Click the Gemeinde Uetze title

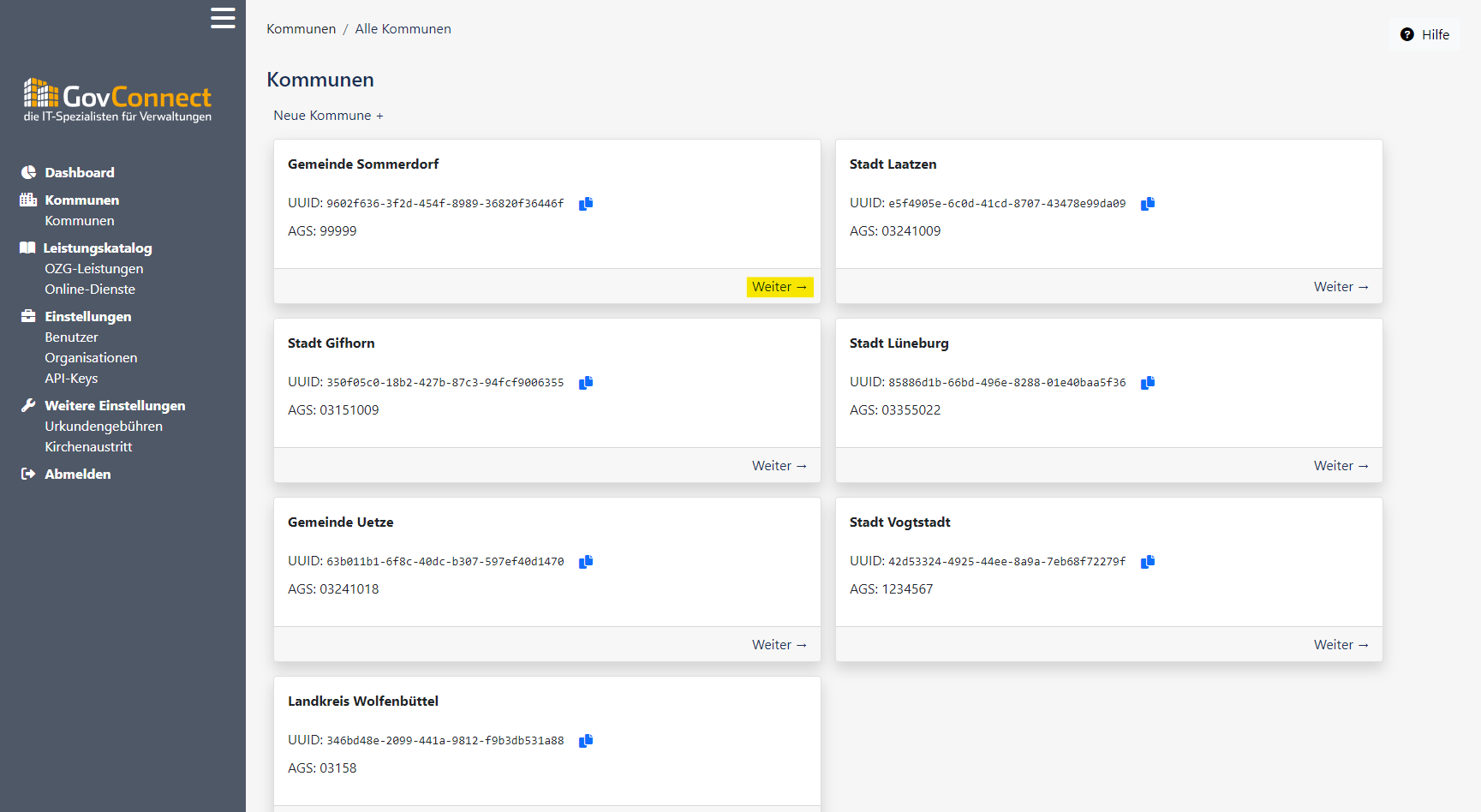point(340,522)
